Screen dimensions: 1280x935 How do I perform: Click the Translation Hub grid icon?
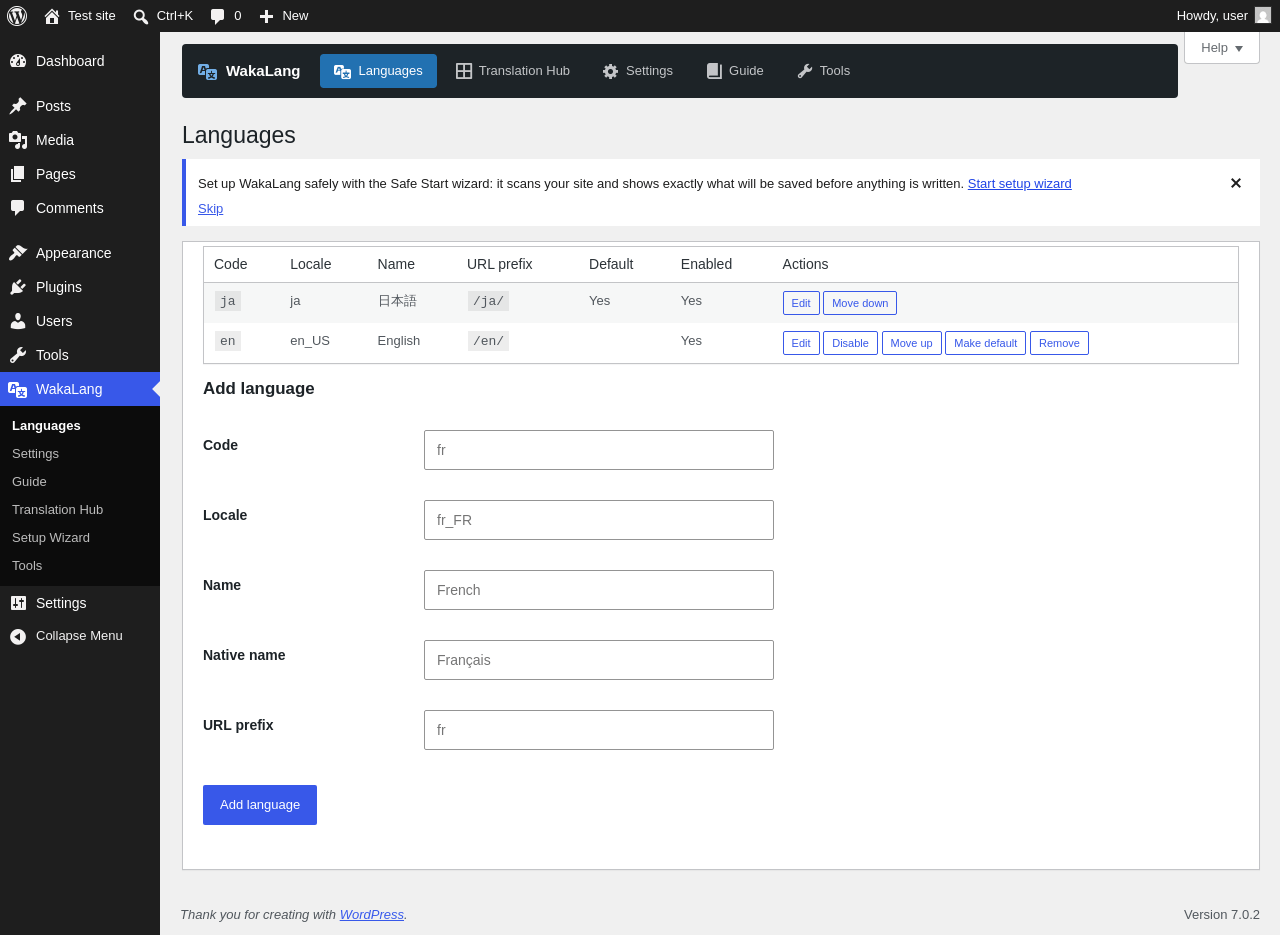(x=464, y=71)
